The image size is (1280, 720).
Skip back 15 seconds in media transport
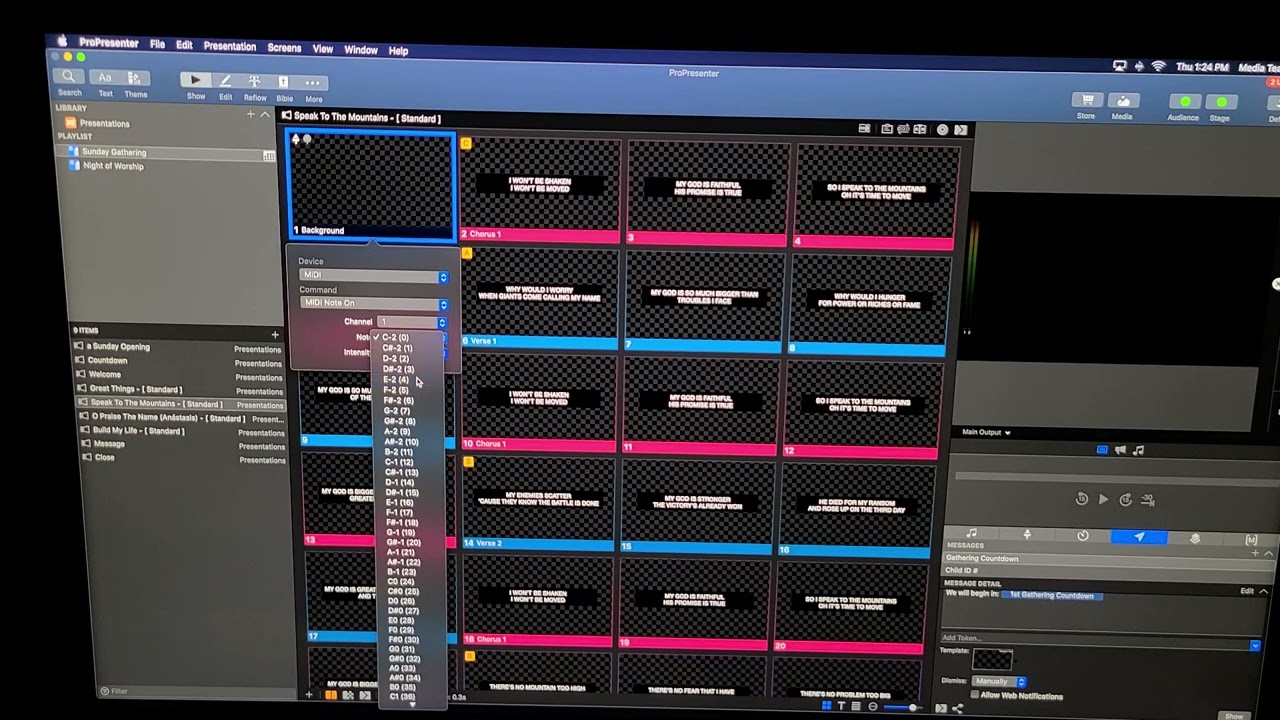(x=1081, y=499)
